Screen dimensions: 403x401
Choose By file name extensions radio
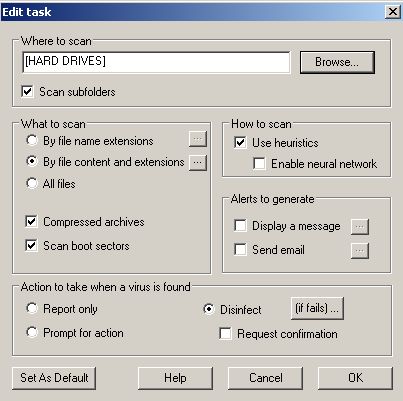(x=32, y=140)
